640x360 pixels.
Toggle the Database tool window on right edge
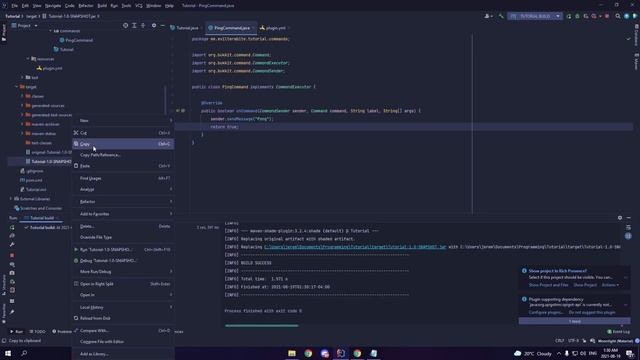coord(636,36)
